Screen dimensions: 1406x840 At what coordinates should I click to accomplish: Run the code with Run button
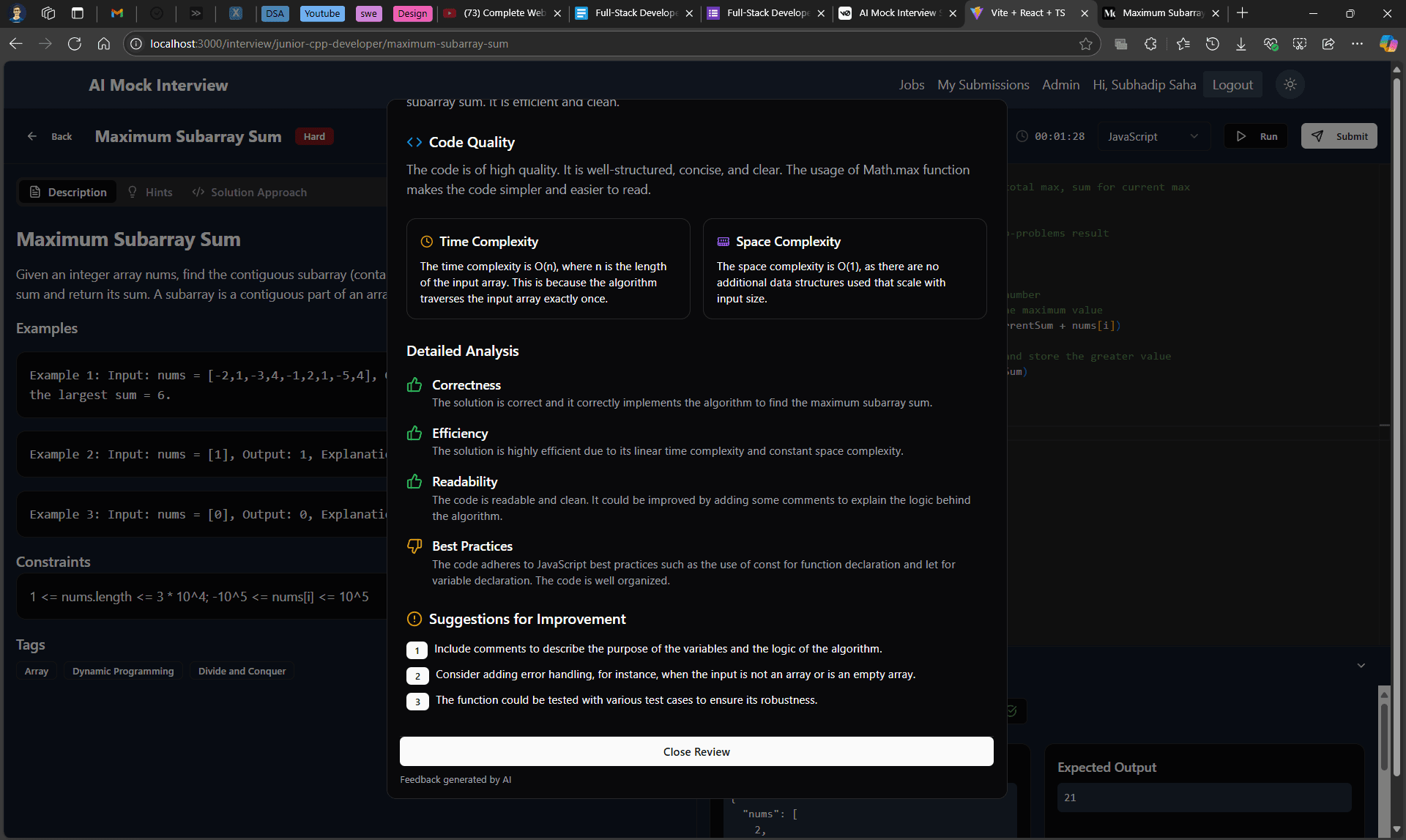(1256, 136)
